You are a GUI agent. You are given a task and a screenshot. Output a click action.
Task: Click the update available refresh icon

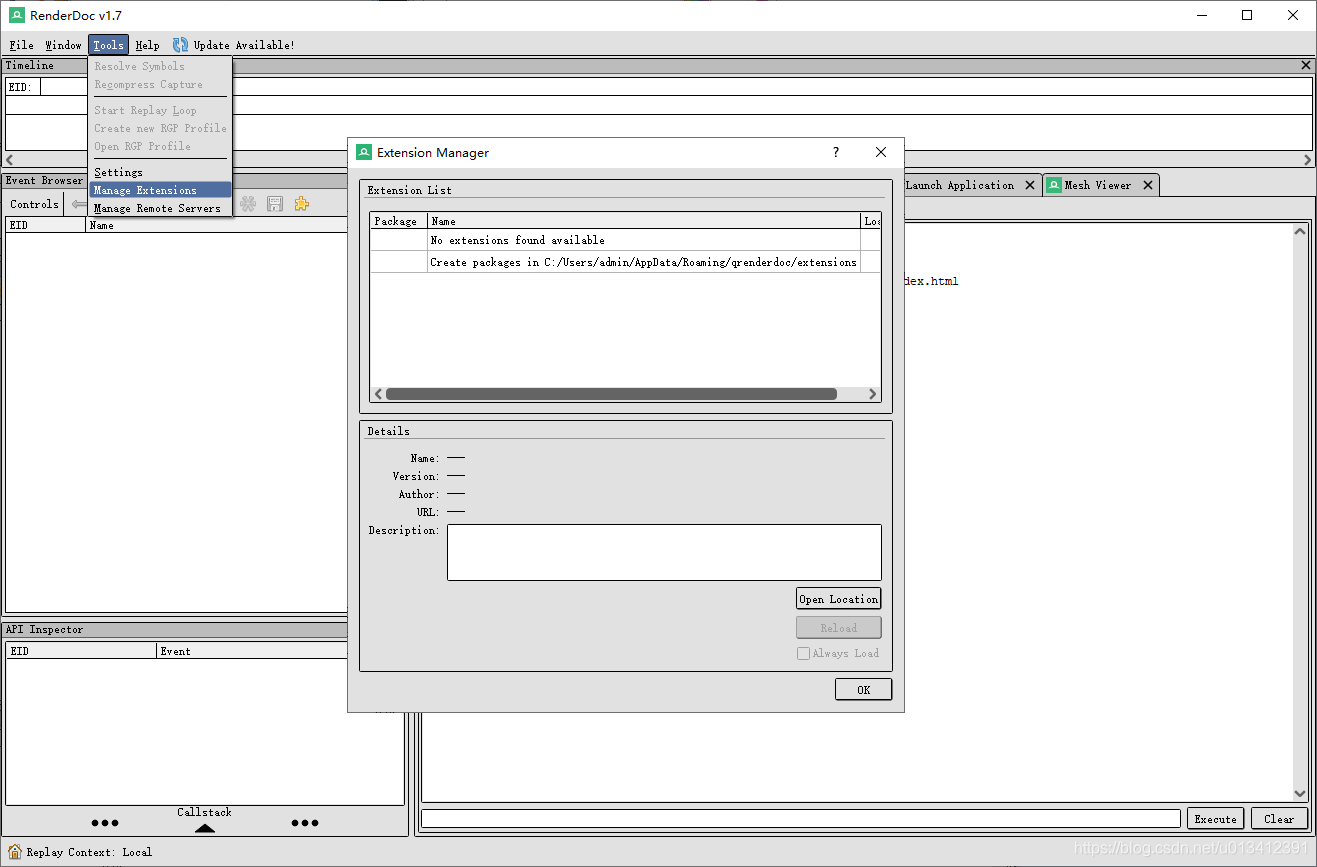click(180, 45)
